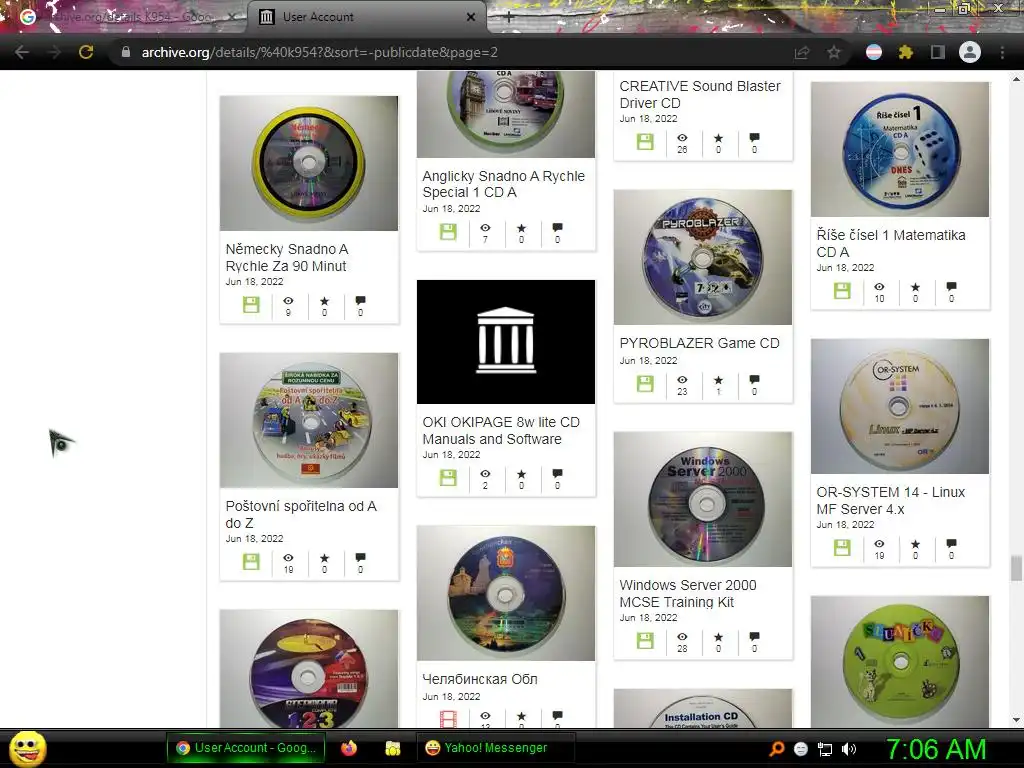1024x768 pixels.
Task: Reviews bubble of OKI OKIPAGE item
Action: point(557,473)
